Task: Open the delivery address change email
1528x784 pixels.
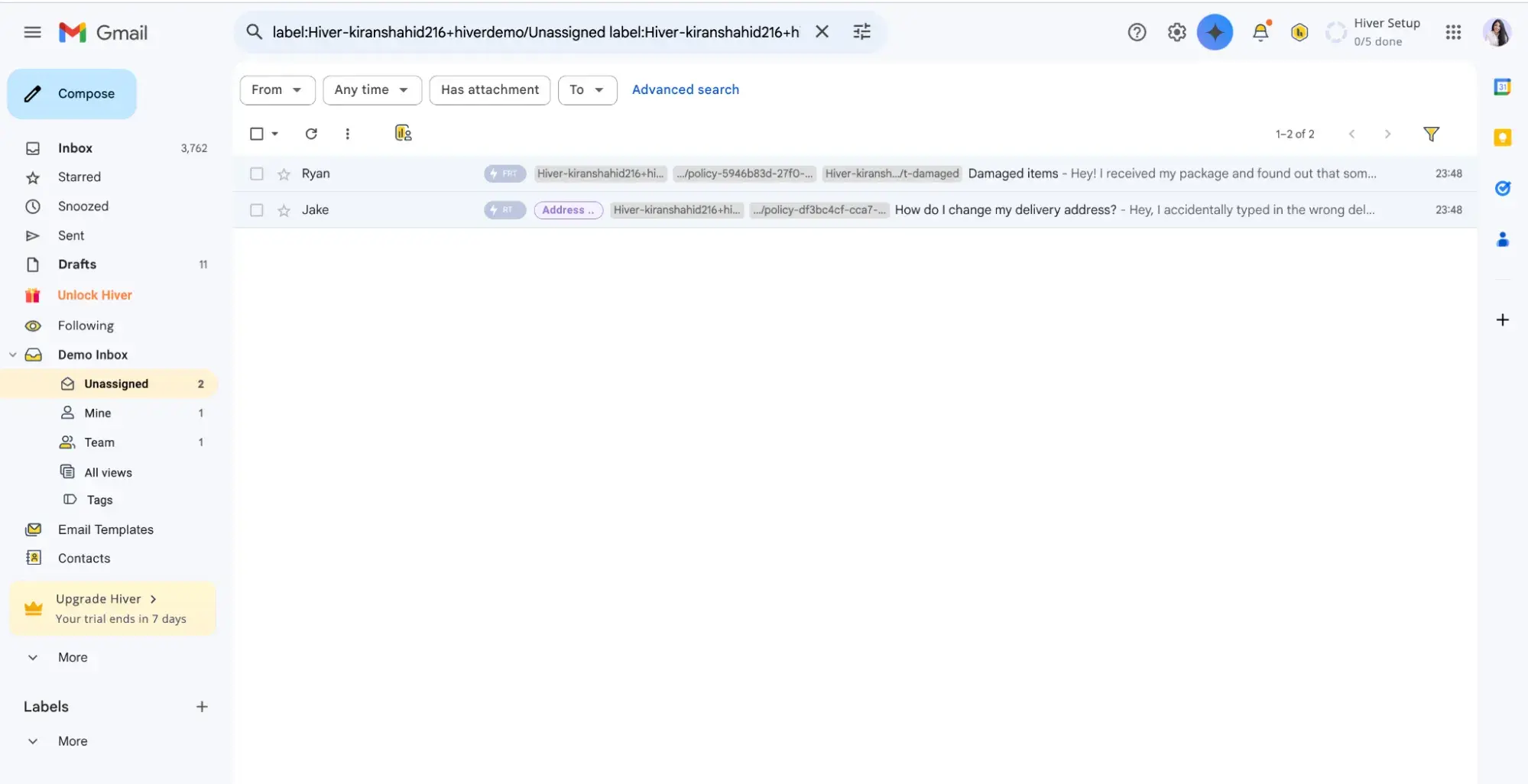Action: point(855,210)
